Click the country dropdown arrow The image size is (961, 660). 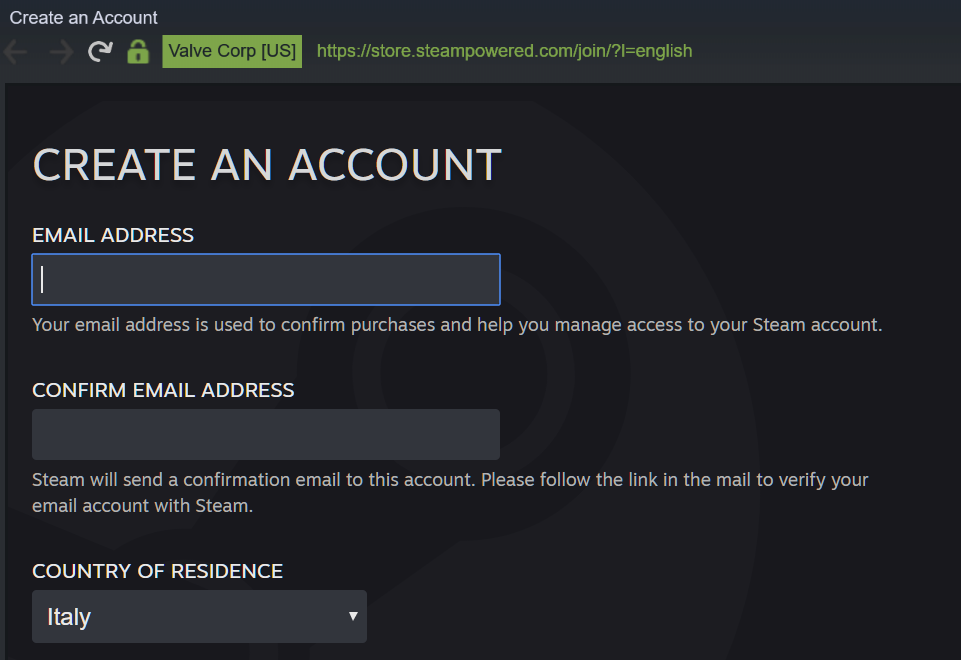tap(353, 616)
